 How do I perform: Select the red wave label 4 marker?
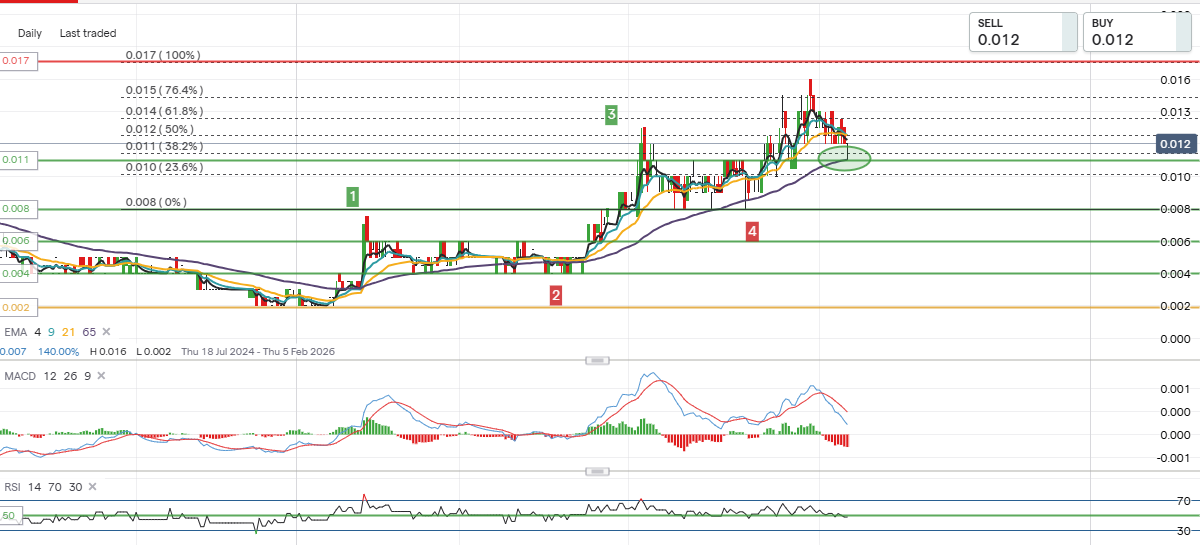pos(751,232)
